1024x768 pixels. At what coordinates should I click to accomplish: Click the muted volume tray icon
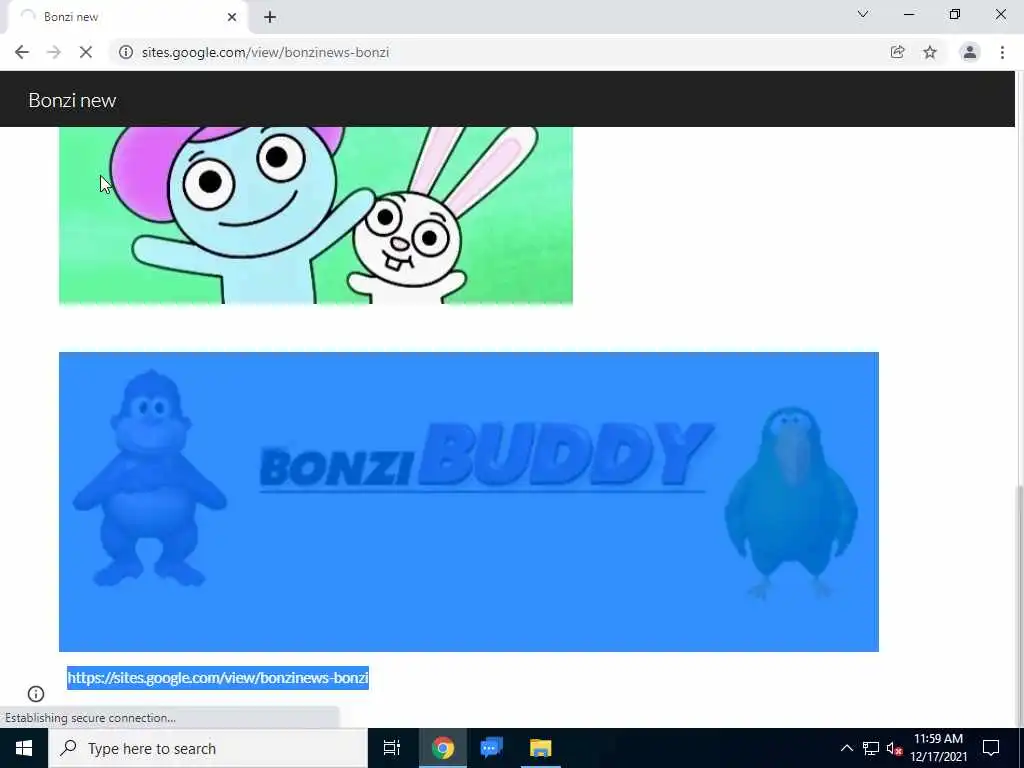click(894, 748)
